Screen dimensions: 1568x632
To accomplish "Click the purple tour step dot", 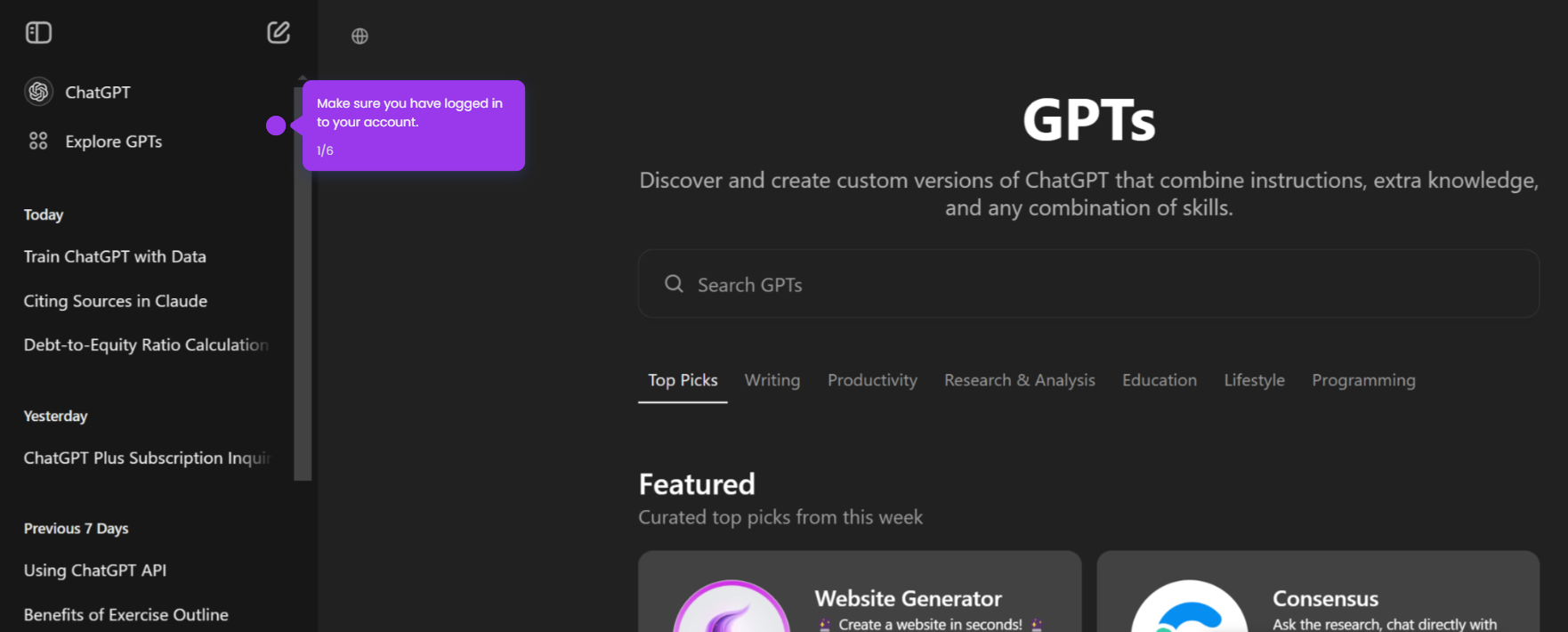I will tap(276, 126).
